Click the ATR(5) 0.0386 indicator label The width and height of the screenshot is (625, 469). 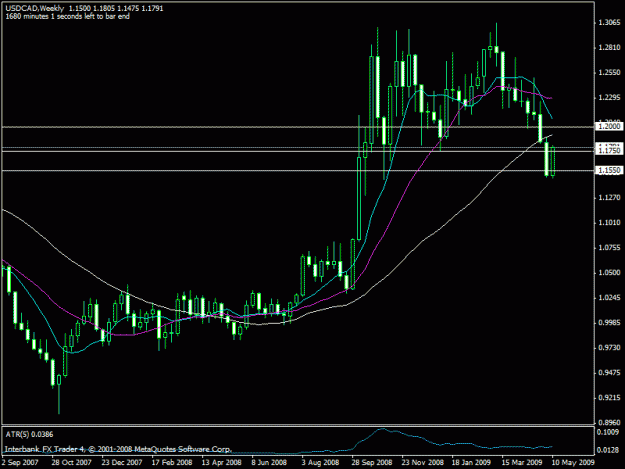29,434
